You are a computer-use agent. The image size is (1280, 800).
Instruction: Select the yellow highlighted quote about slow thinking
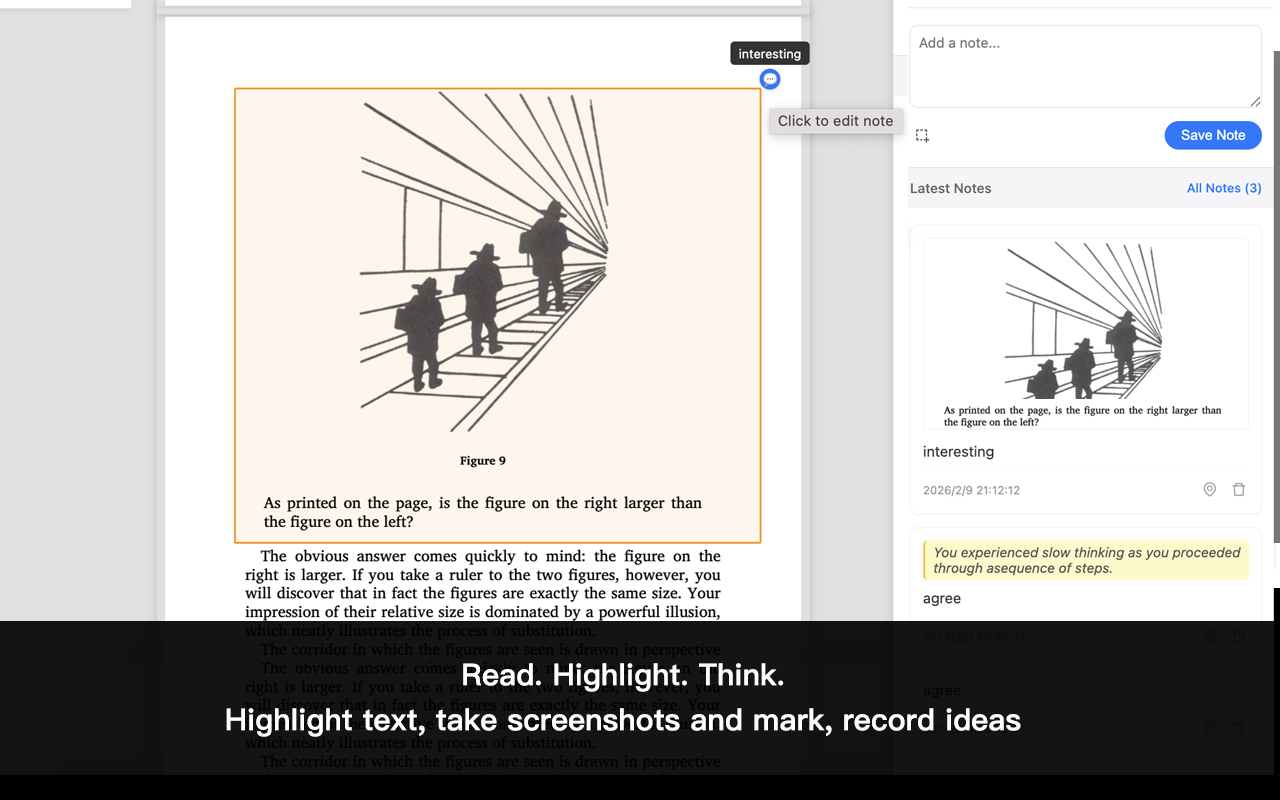1086,560
